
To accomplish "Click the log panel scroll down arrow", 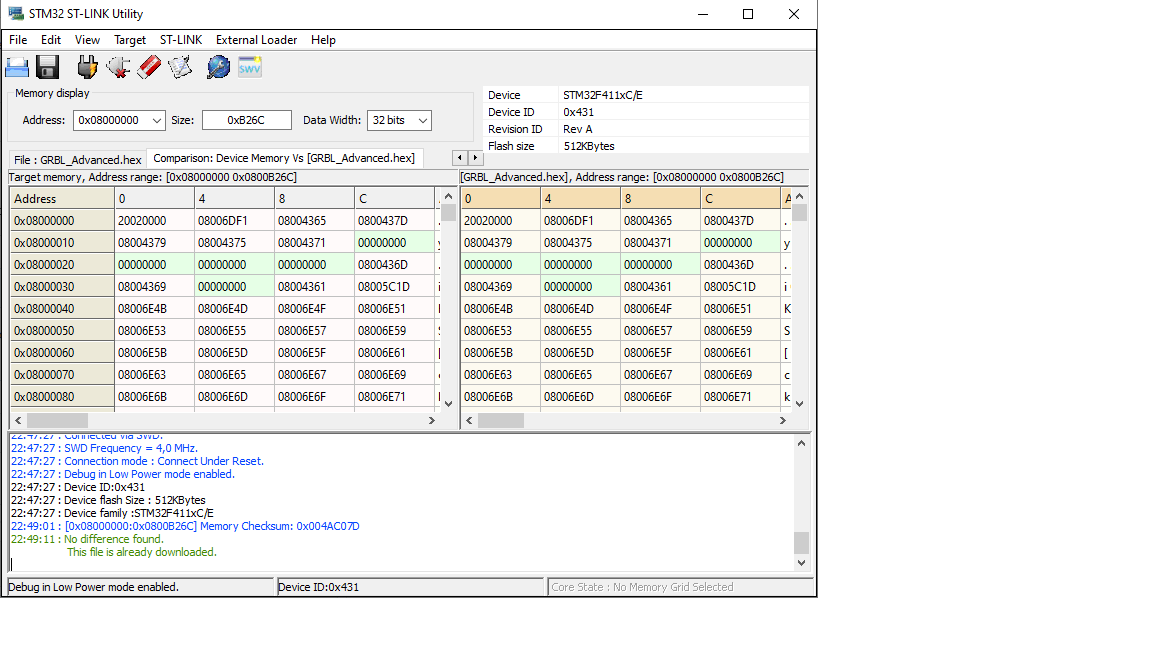I will 802,563.
